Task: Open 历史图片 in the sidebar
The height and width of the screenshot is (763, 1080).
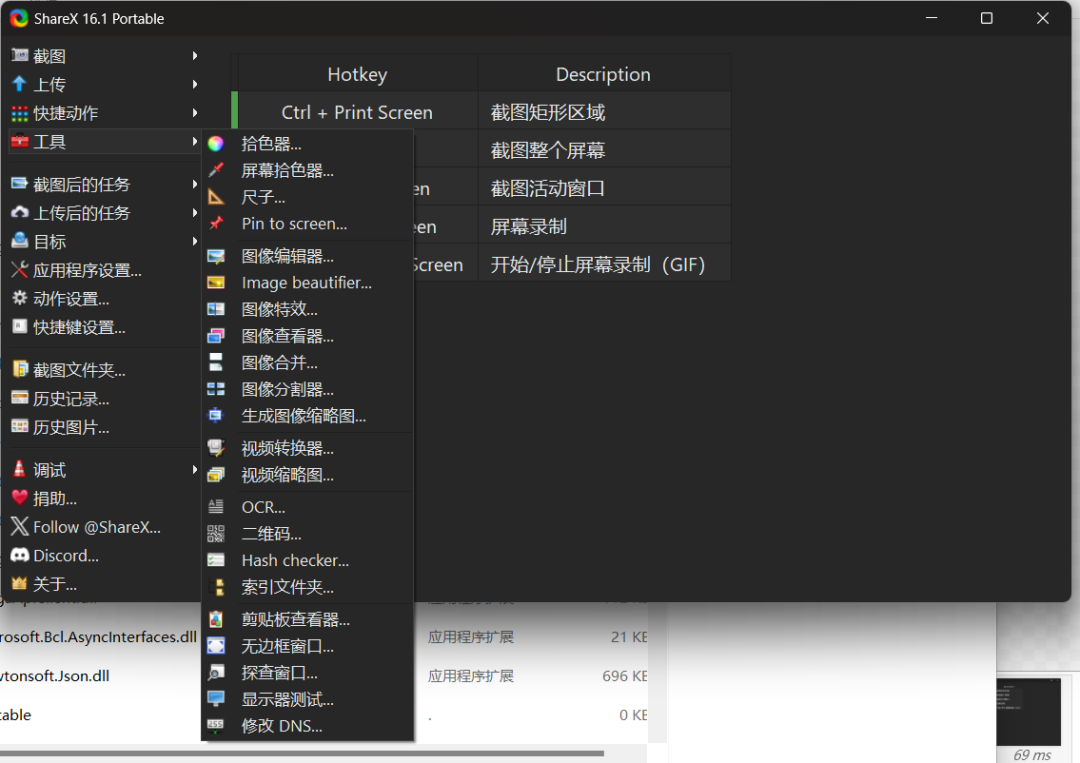Action: coord(103,427)
